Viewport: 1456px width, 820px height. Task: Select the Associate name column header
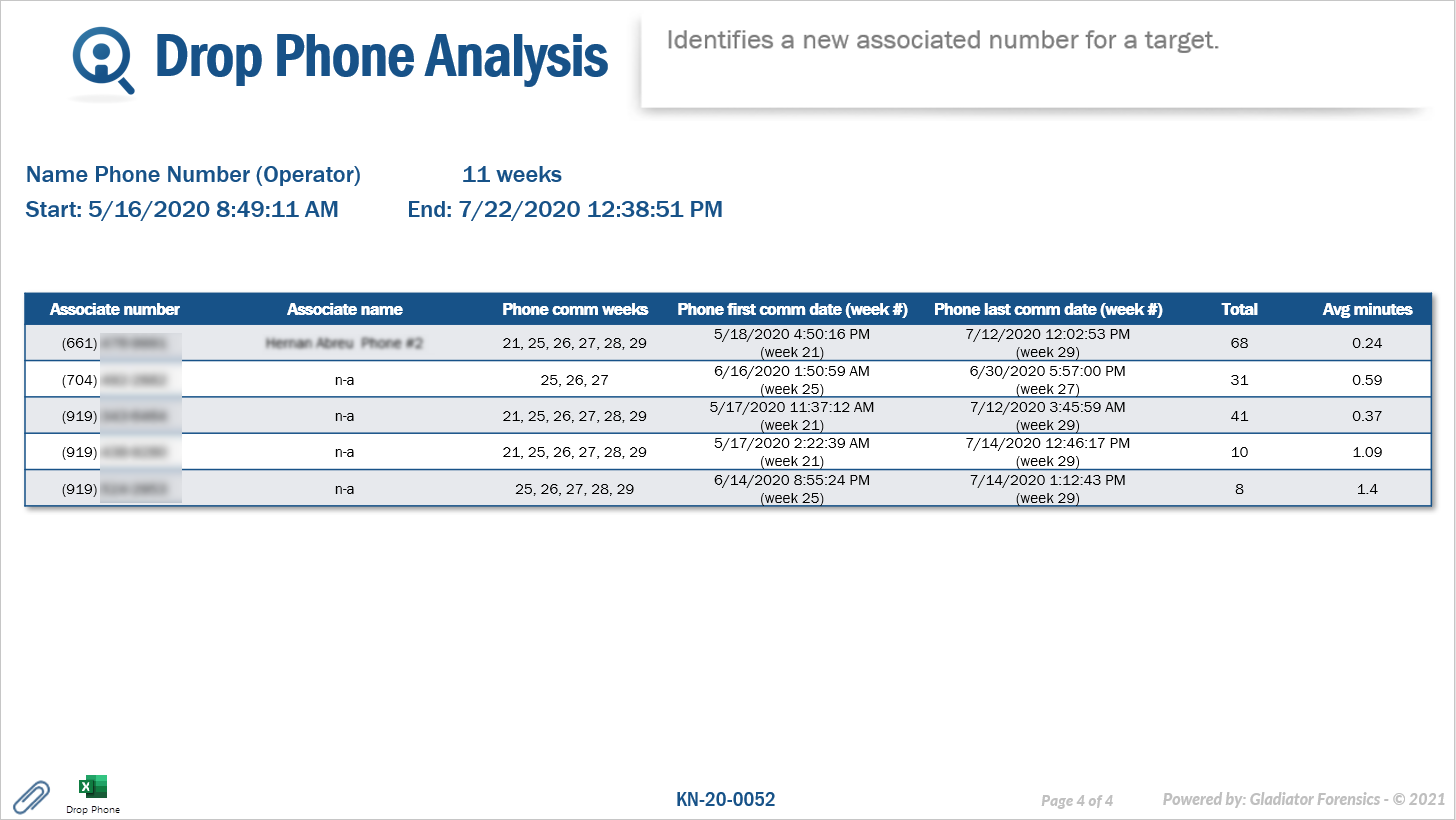click(344, 309)
